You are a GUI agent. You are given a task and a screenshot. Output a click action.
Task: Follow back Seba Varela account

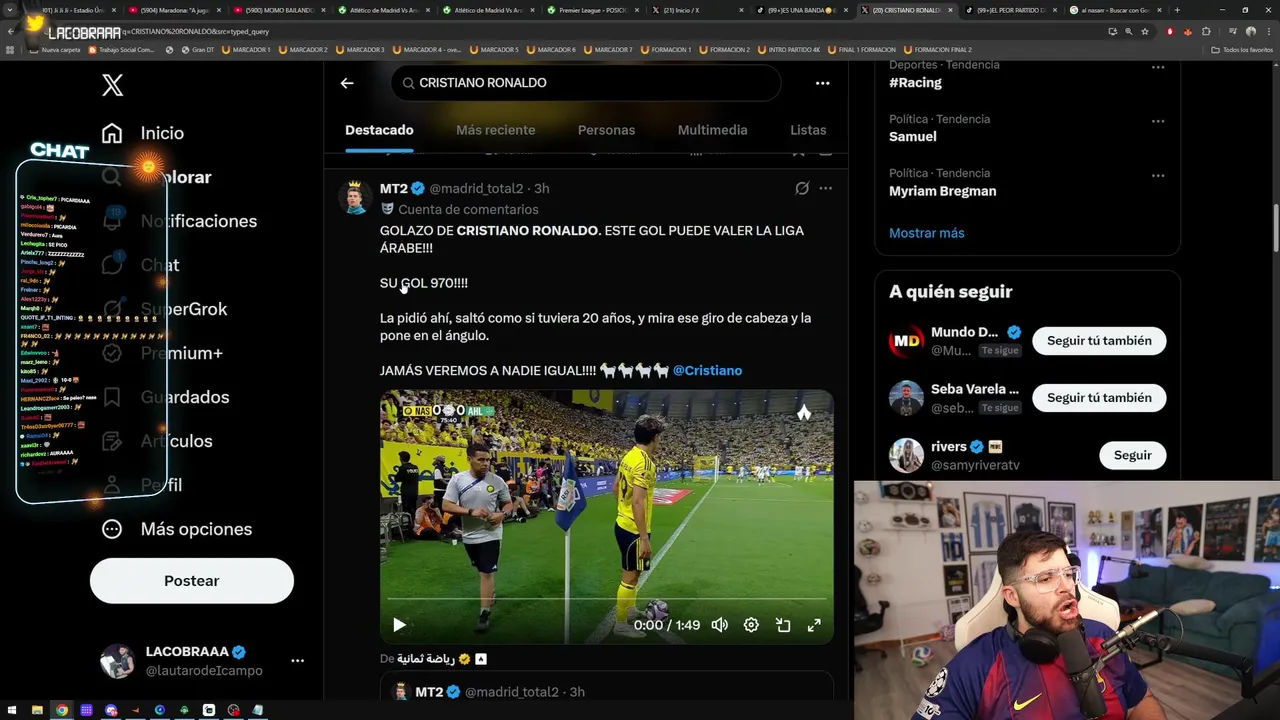pyautogui.click(x=1099, y=398)
